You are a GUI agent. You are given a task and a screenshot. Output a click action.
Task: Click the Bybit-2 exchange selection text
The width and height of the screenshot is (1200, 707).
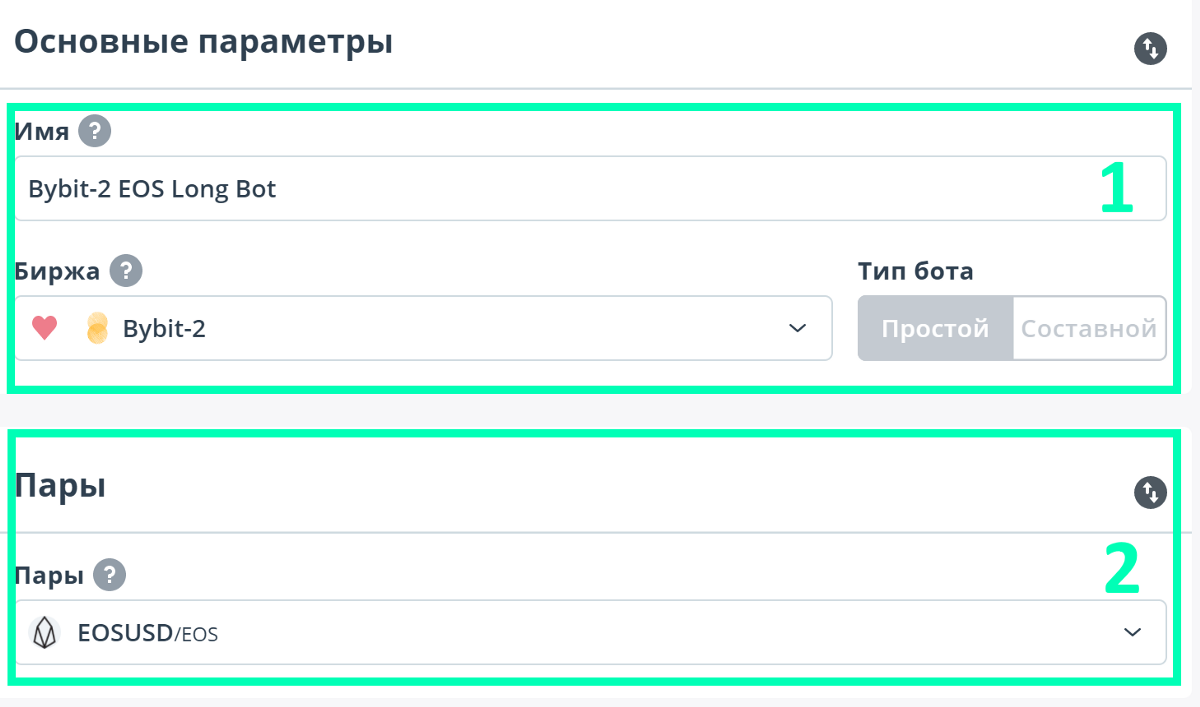(x=164, y=328)
